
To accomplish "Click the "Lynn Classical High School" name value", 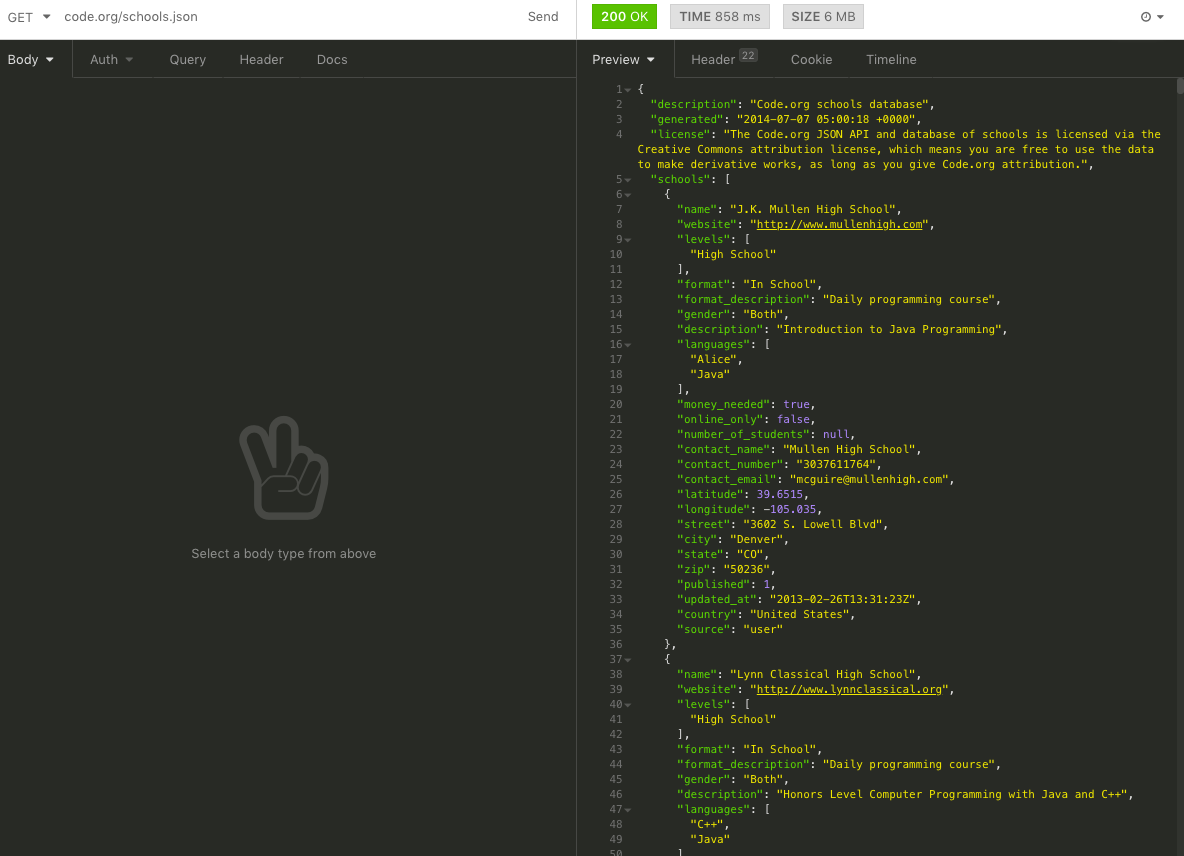I will pyautogui.click(x=822, y=674).
